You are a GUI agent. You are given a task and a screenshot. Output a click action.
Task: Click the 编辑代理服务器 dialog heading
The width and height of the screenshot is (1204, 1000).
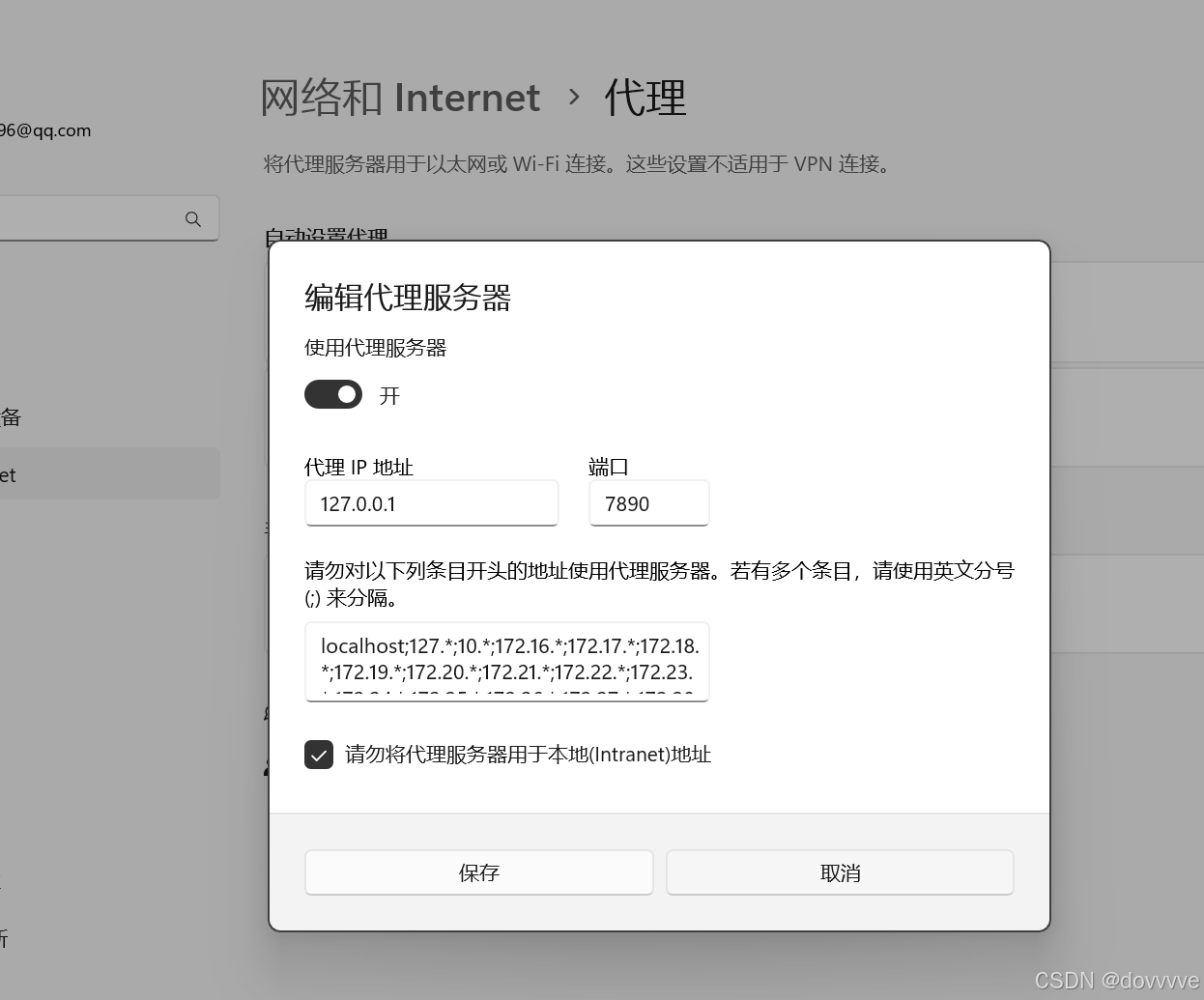click(408, 298)
